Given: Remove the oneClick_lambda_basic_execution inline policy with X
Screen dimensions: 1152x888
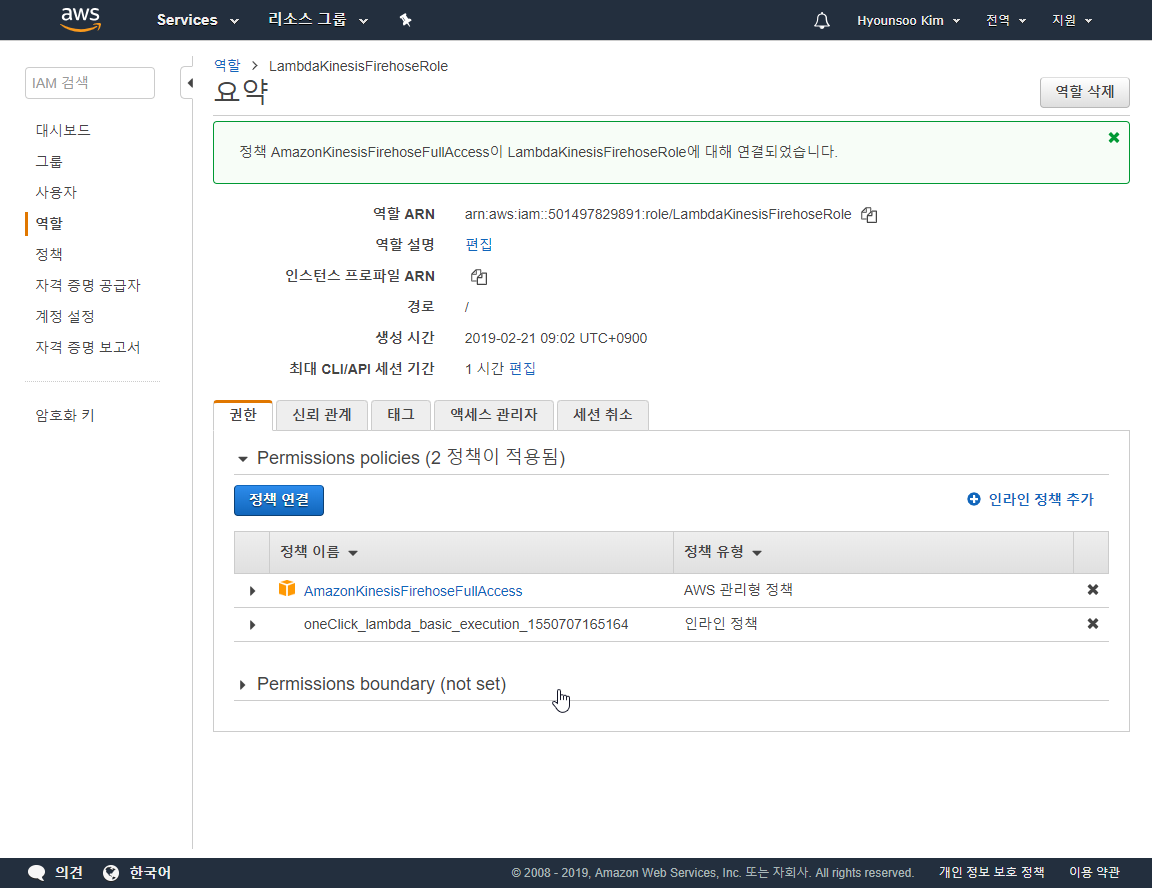Looking at the screenshot, I should coord(1092,624).
